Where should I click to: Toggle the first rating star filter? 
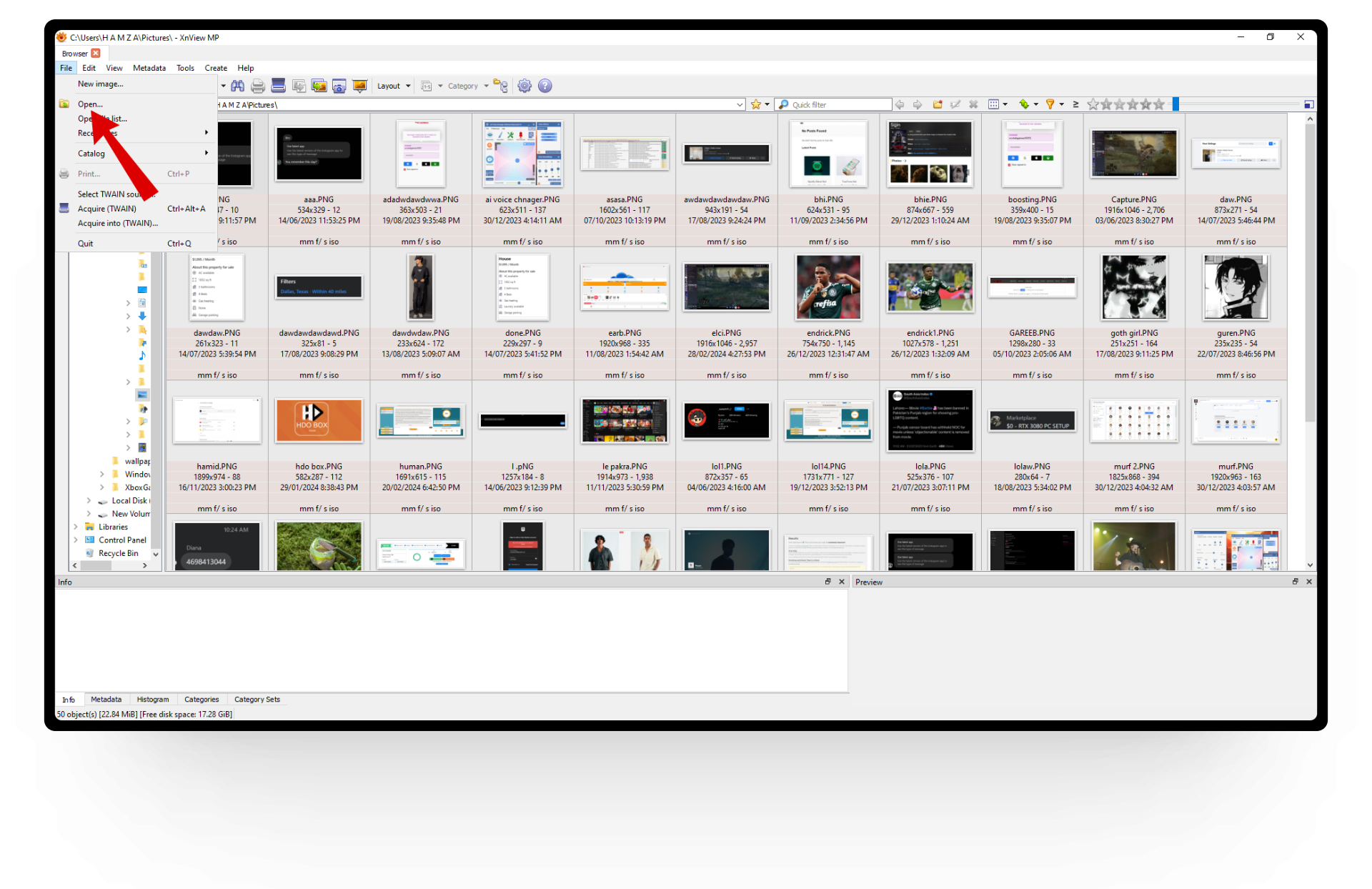click(x=1093, y=104)
